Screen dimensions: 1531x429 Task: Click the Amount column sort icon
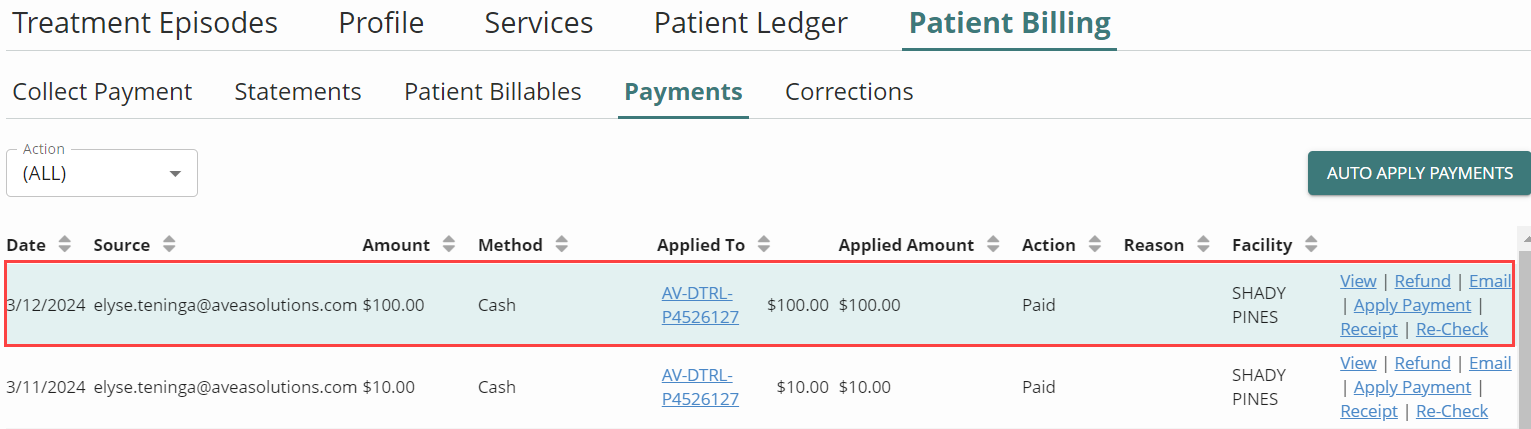tap(449, 244)
